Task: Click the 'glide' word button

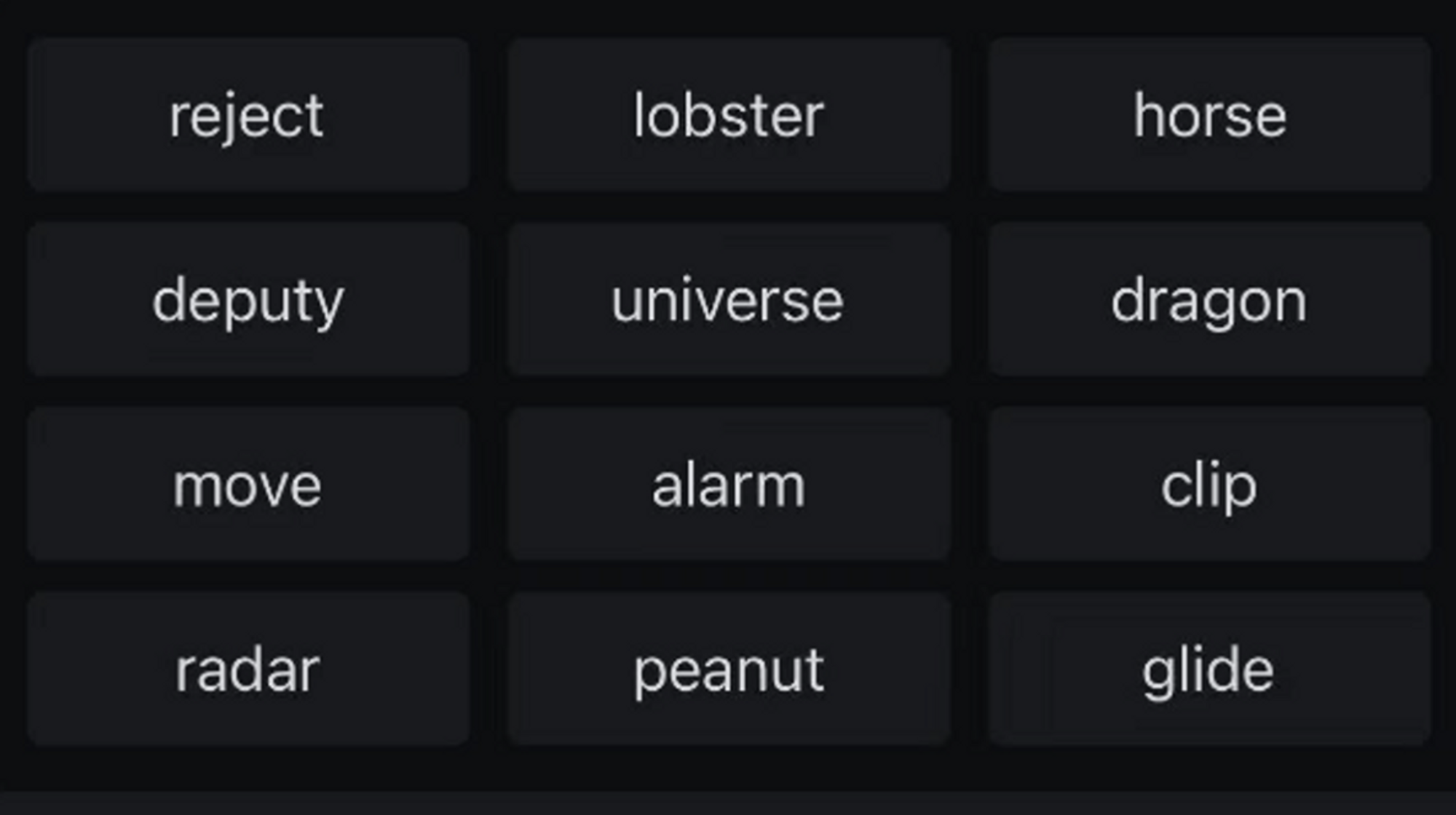Action: click(1209, 669)
